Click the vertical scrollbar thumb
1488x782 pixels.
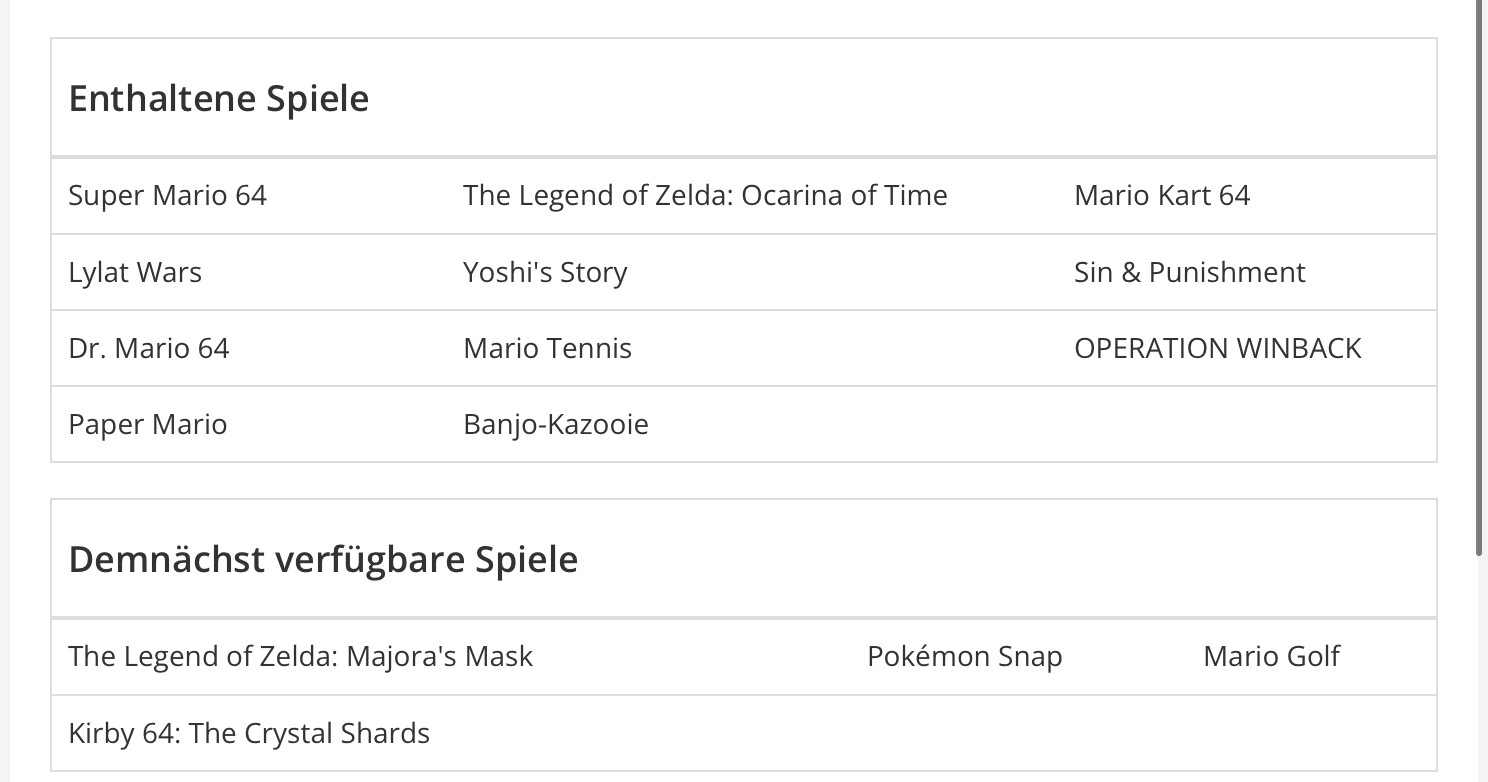coord(1480,275)
